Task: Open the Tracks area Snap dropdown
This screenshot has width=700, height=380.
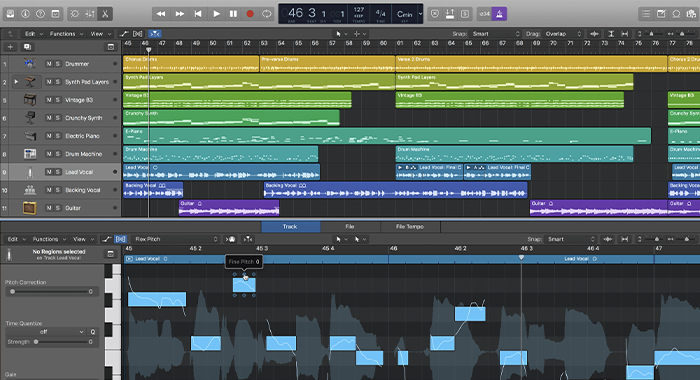Action: [496, 33]
